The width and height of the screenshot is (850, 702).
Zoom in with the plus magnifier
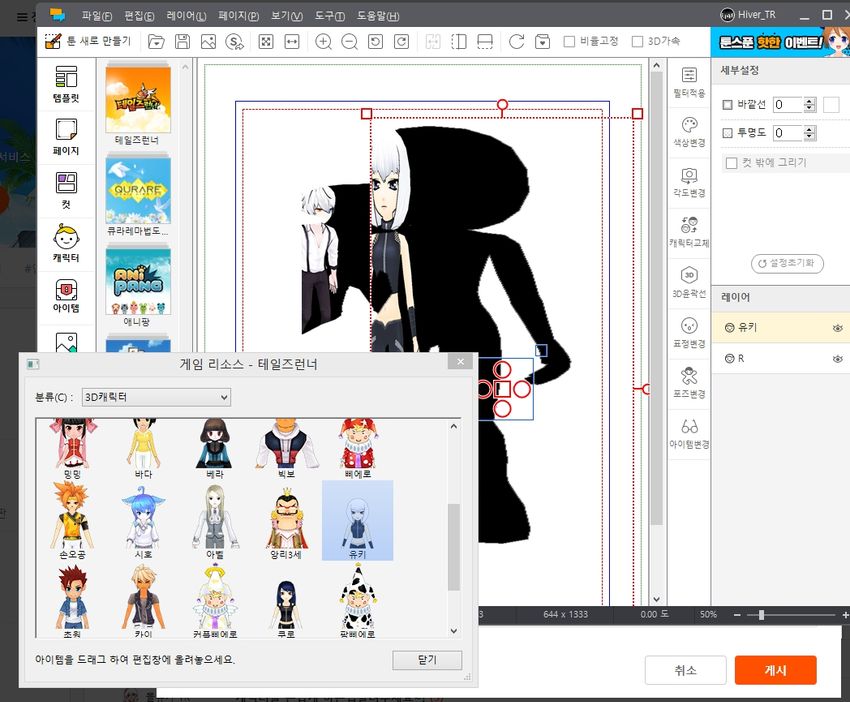pyautogui.click(x=324, y=41)
